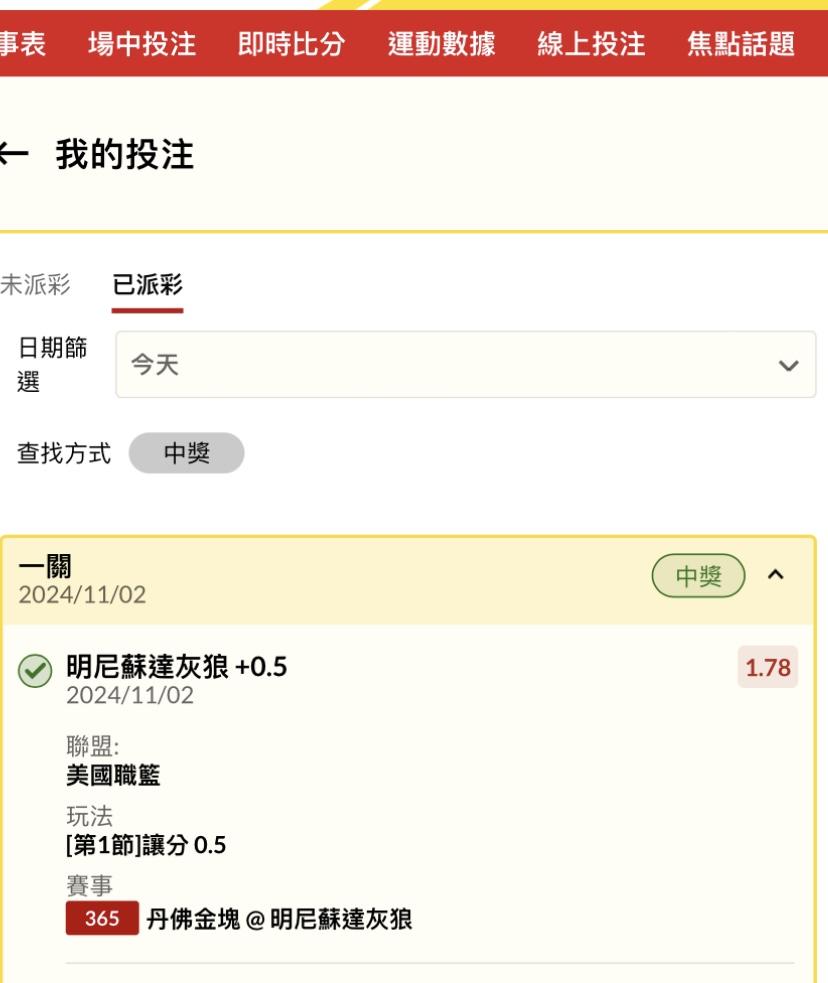Toggle the 中獎 search filter chip
Image resolution: width=828 pixels, height=983 pixels.
tap(186, 452)
